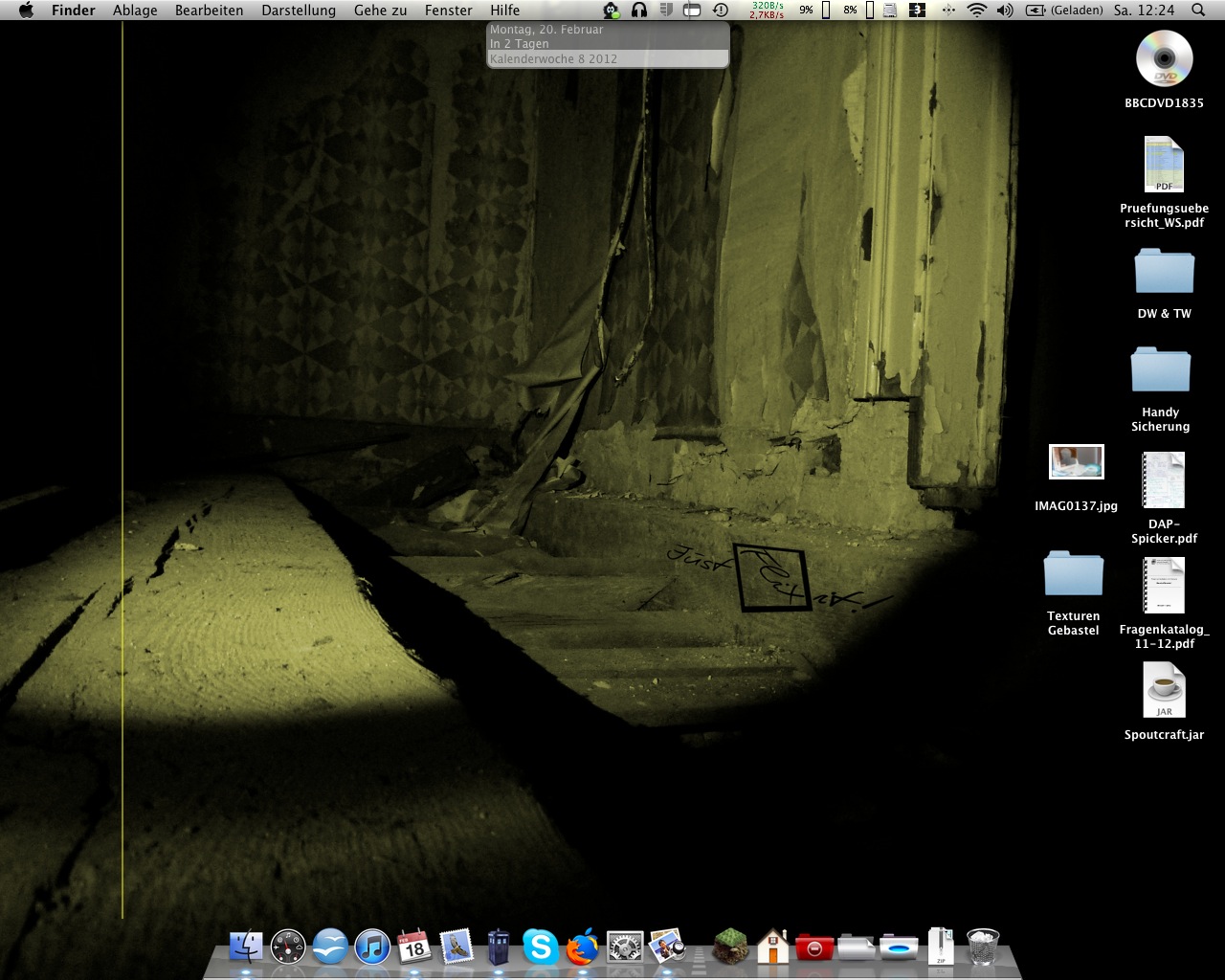Open iTunes in the dock
This screenshot has height=980, width=1225.
[x=372, y=947]
